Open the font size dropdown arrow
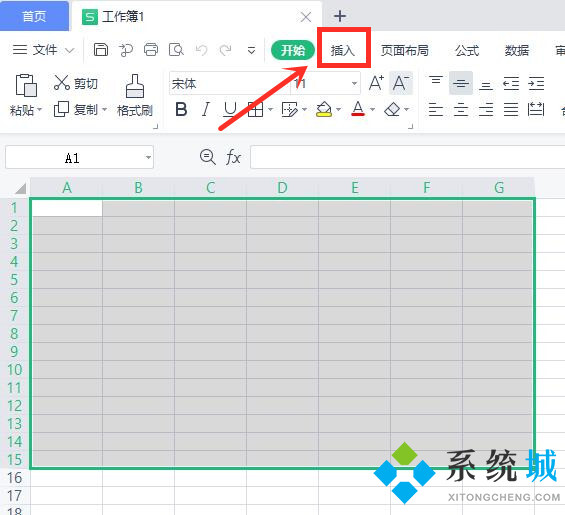The width and height of the screenshot is (565, 515). click(354, 84)
